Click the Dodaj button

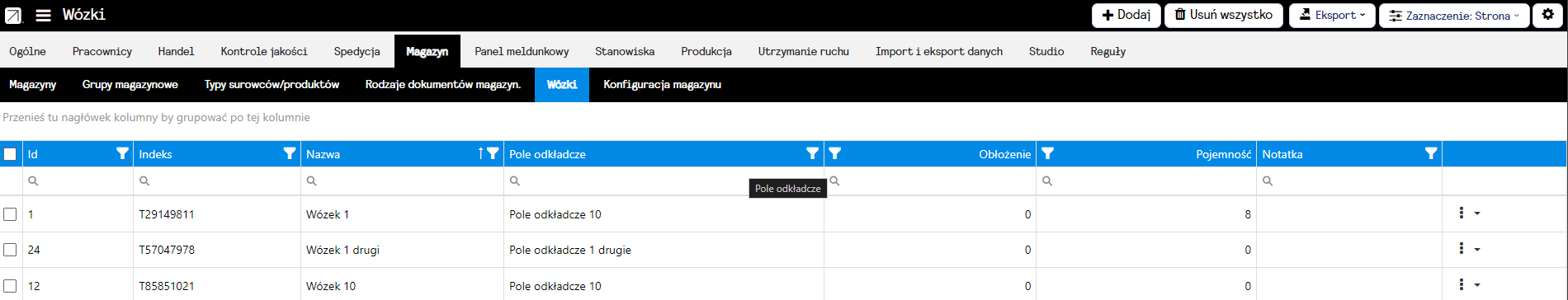1126,16
